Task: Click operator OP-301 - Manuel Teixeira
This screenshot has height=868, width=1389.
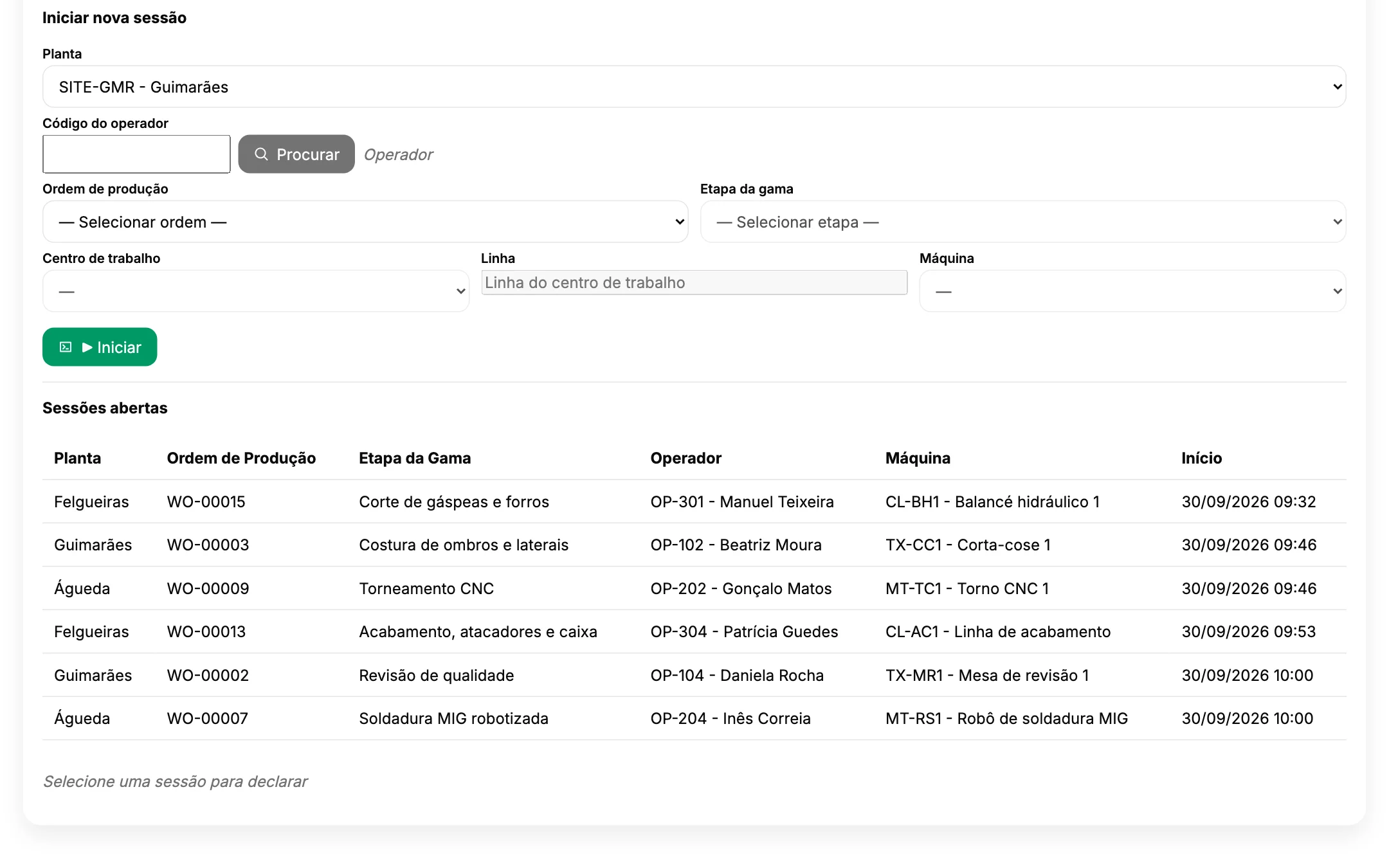Action: (x=742, y=502)
